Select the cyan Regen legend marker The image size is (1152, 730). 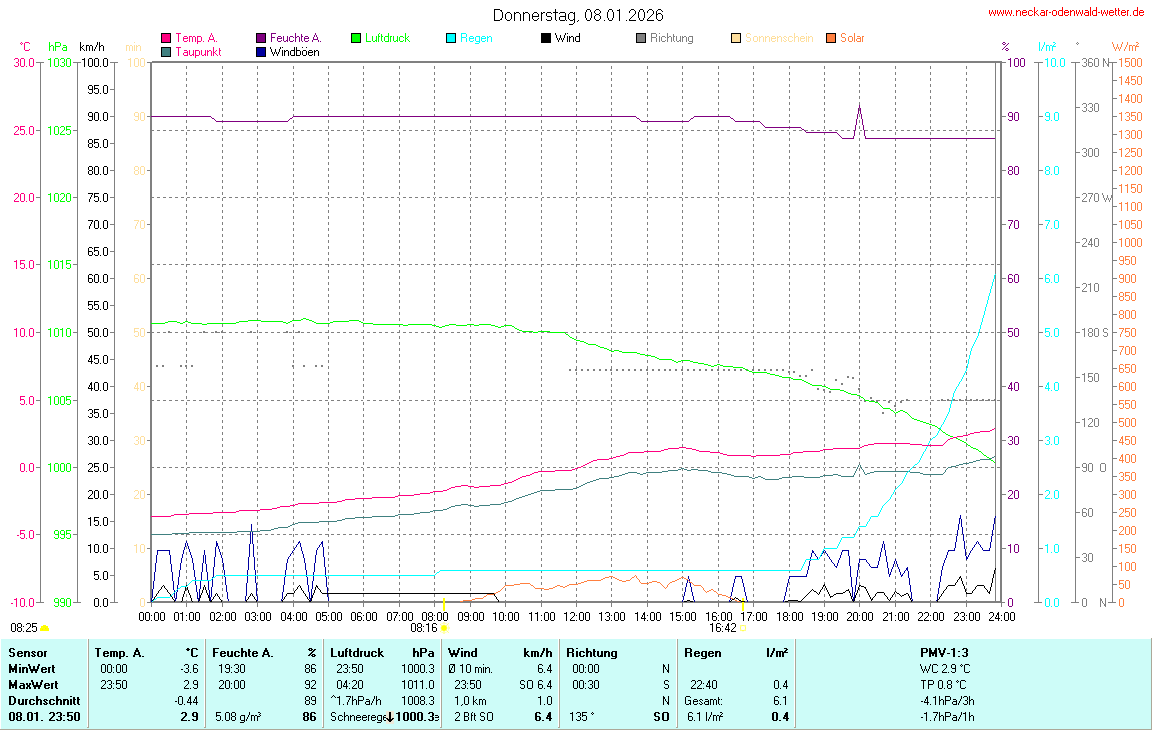(x=451, y=38)
